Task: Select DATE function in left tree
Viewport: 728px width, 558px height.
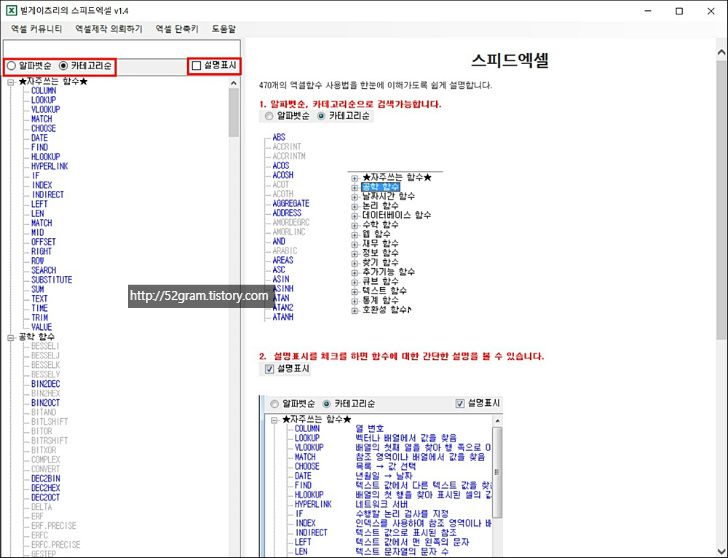Action: (x=39, y=138)
